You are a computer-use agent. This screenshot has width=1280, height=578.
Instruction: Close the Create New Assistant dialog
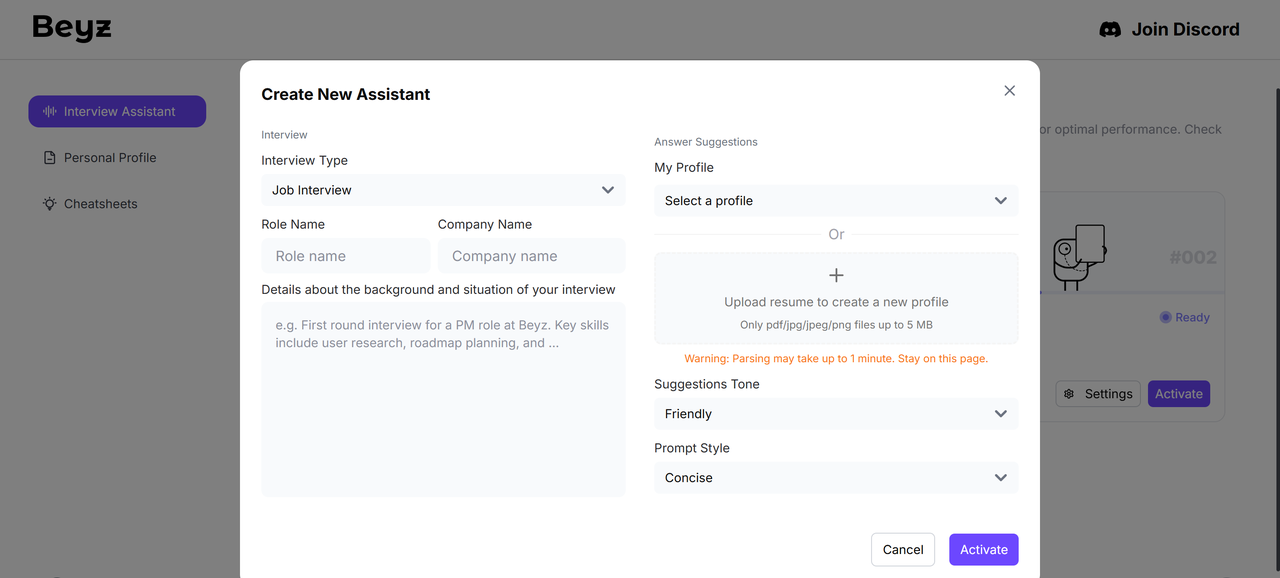point(1009,91)
